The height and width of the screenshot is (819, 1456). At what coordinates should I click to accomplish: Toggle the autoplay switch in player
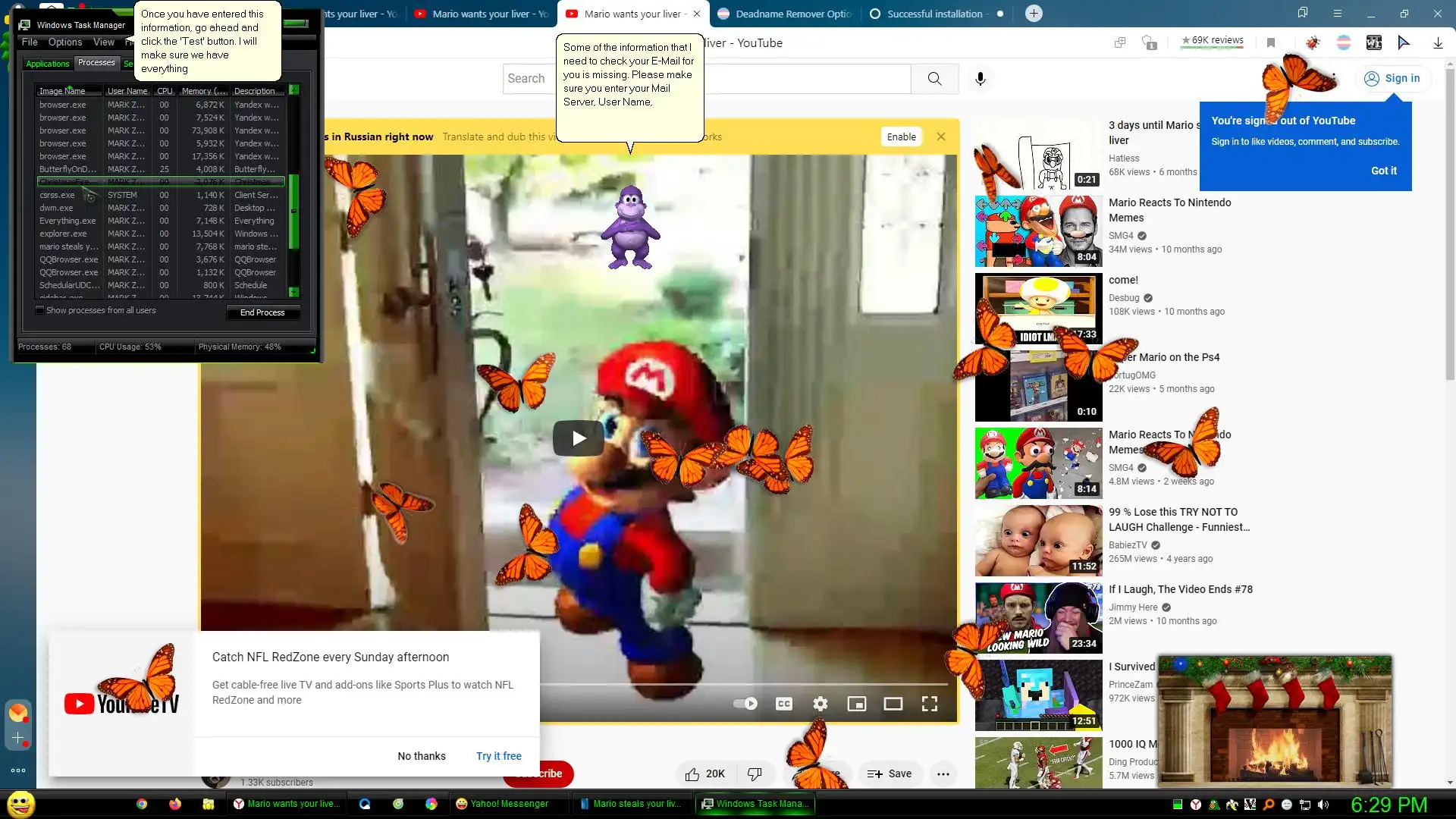coord(745,704)
